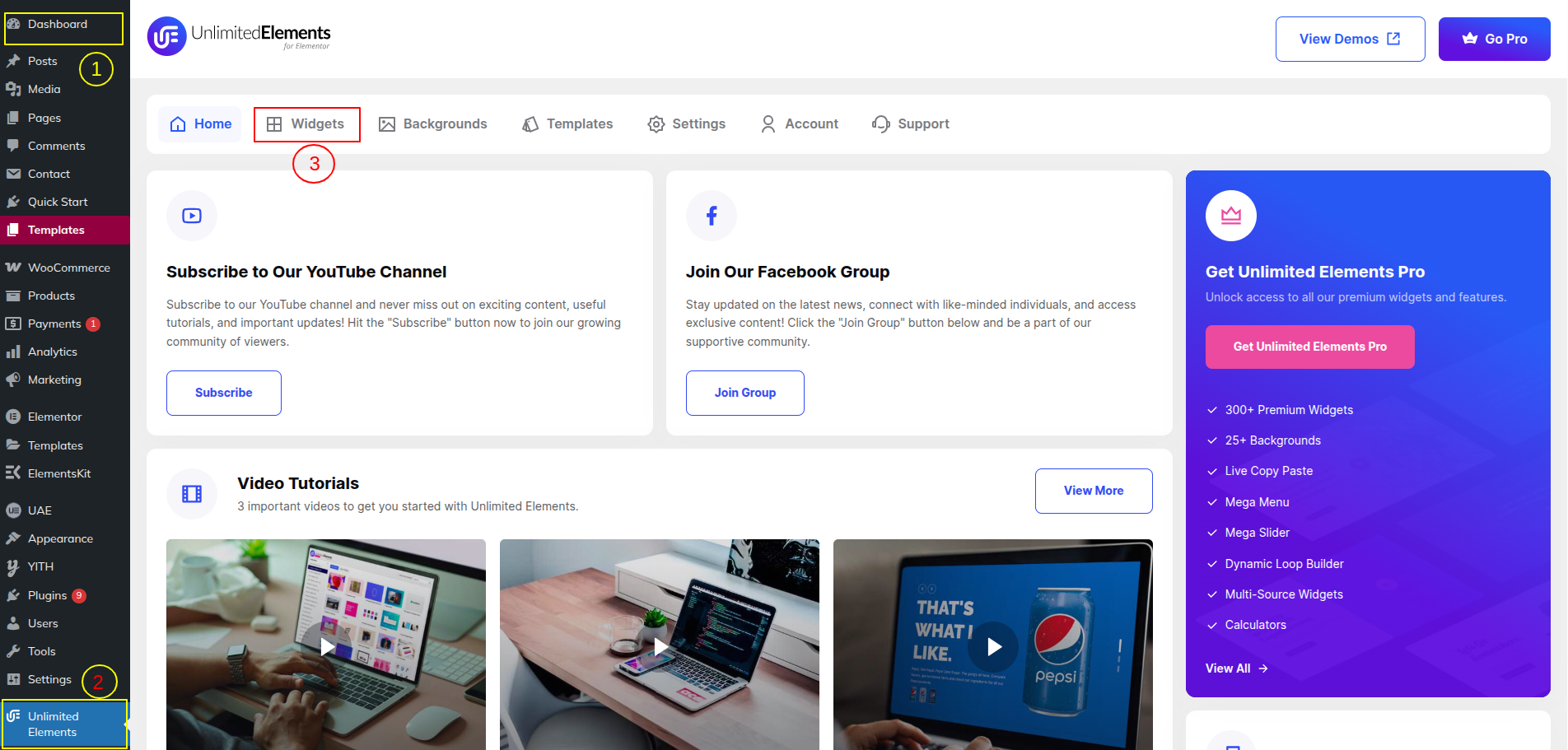Click the crown icon in Pro panel
Viewport: 1568px width, 750px height.
pyautogui.click(x=1231, y=216)
